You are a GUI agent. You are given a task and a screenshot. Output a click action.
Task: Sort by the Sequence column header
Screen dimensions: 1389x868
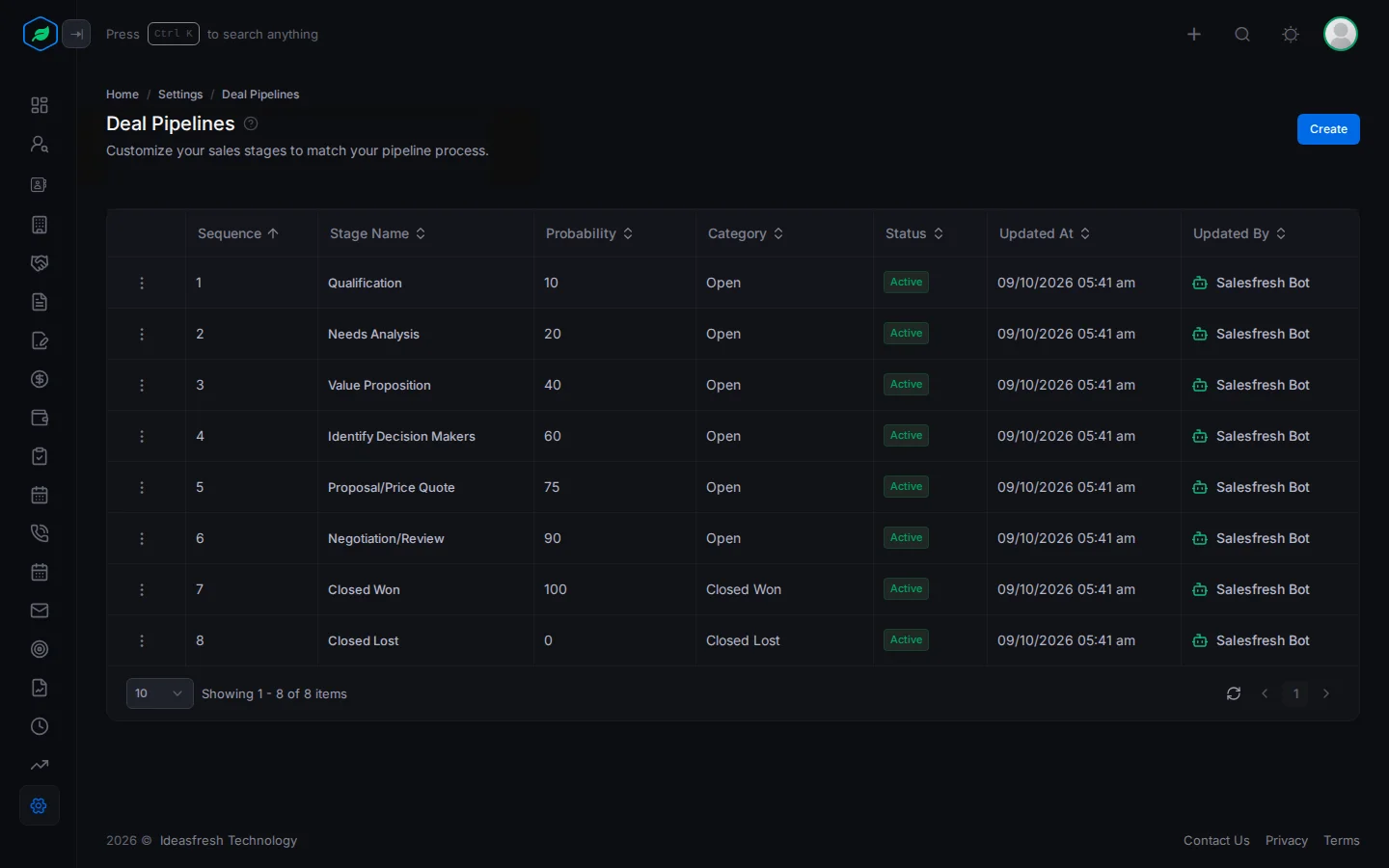pos(238,233)
